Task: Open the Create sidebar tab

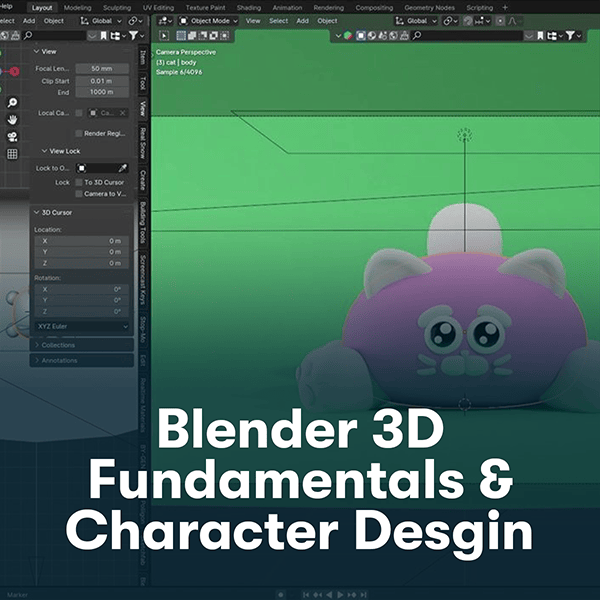Action: (x=143, y=180)
